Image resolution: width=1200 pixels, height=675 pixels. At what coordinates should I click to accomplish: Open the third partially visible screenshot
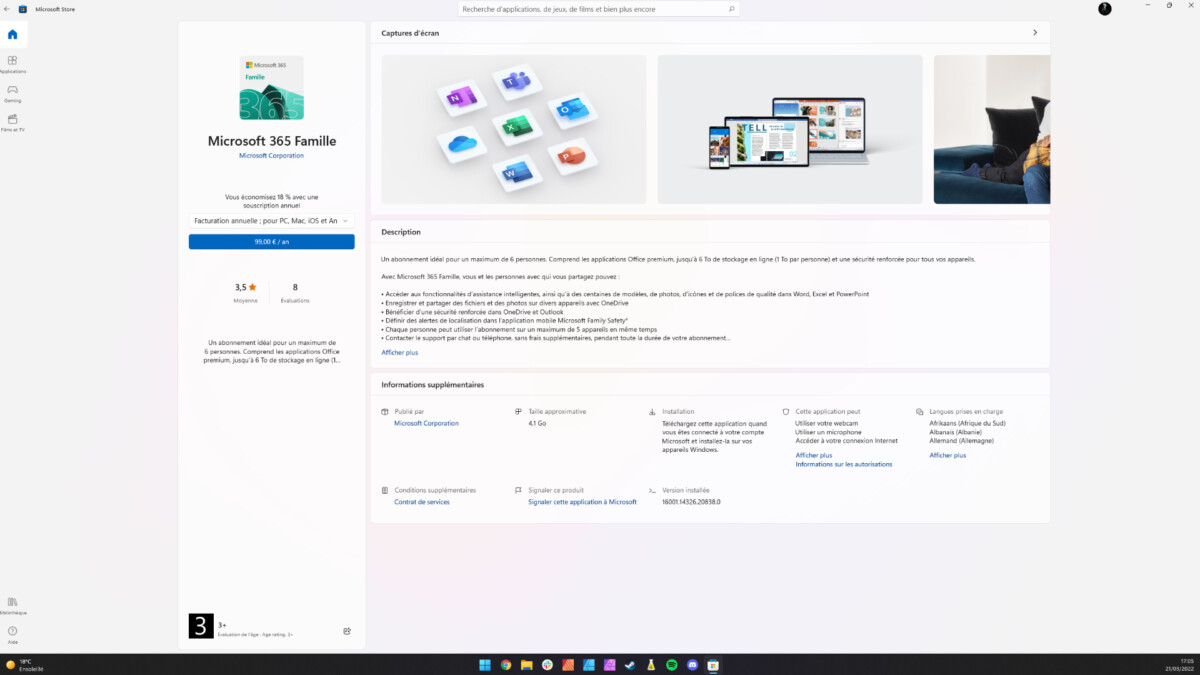[x=992, y=129]
